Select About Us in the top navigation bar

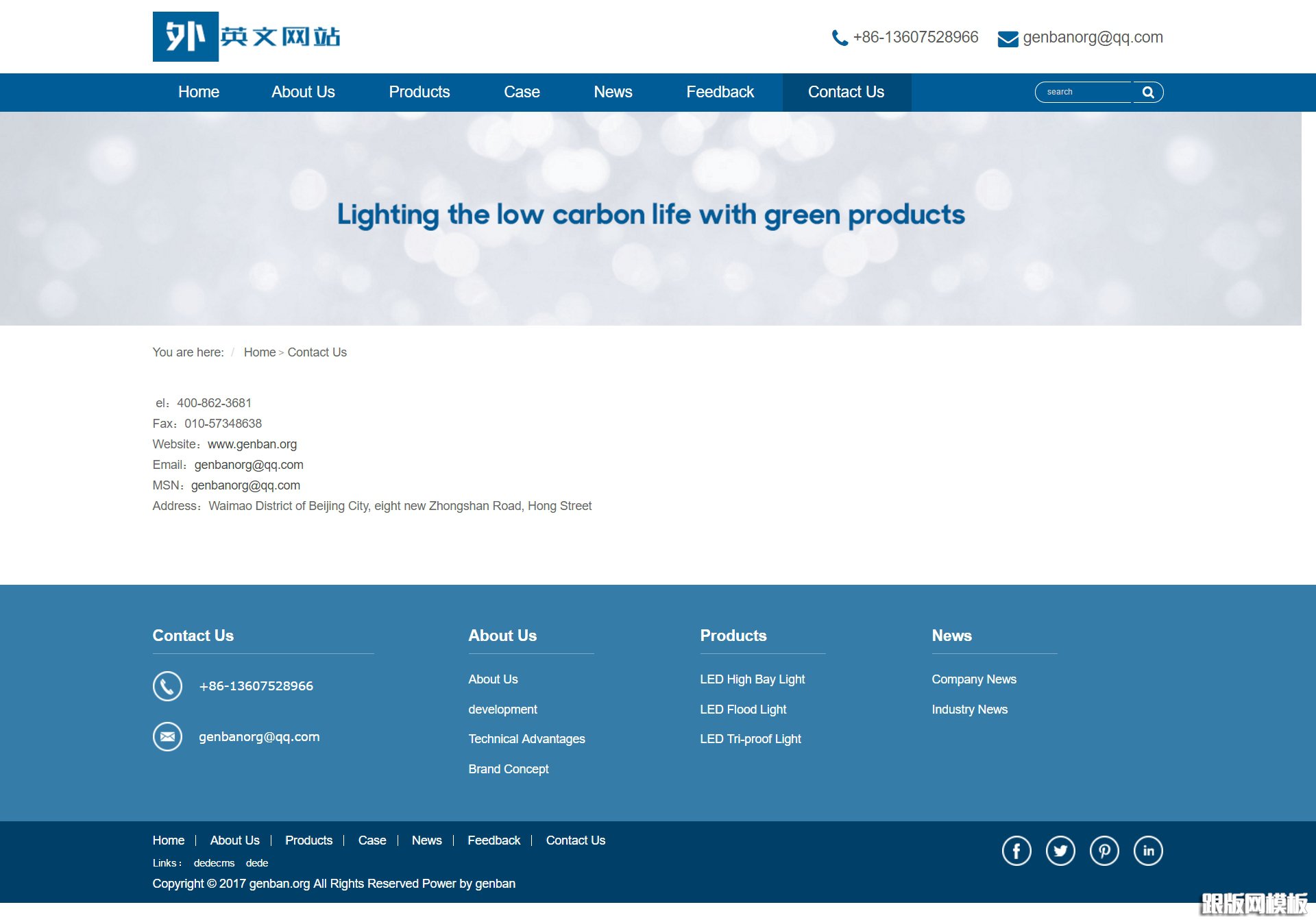point(303,93)
